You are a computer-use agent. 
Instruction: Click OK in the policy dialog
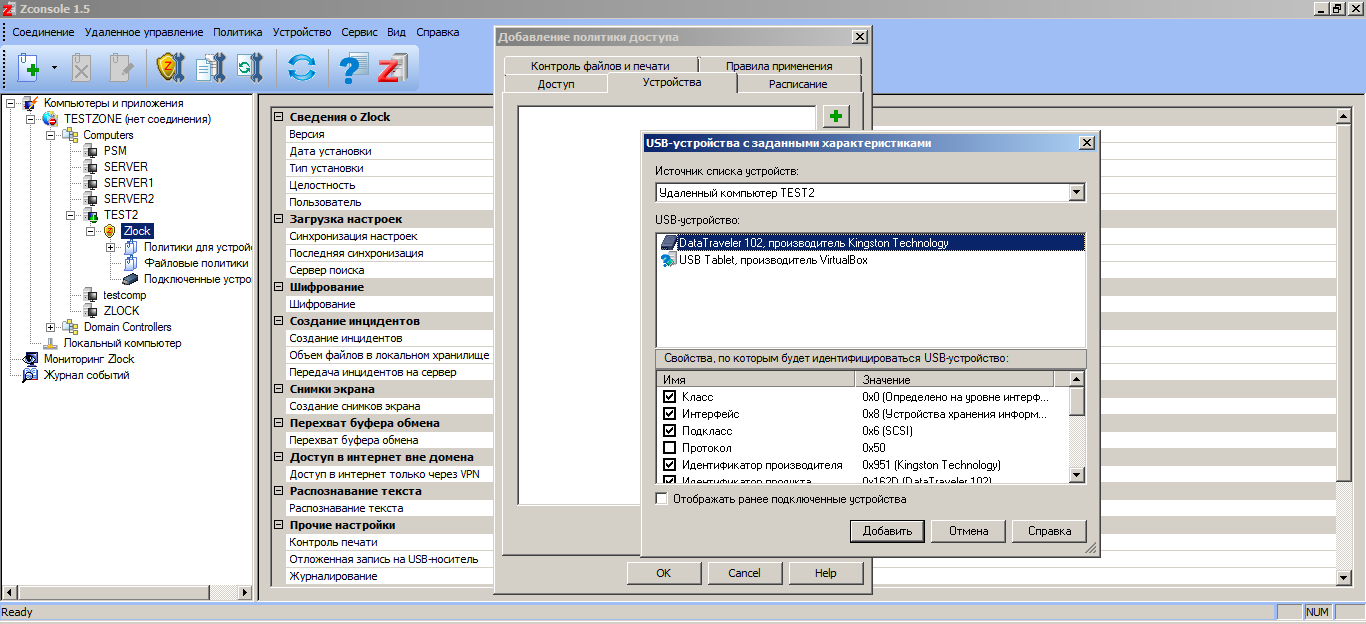click(x=663, y=573)
